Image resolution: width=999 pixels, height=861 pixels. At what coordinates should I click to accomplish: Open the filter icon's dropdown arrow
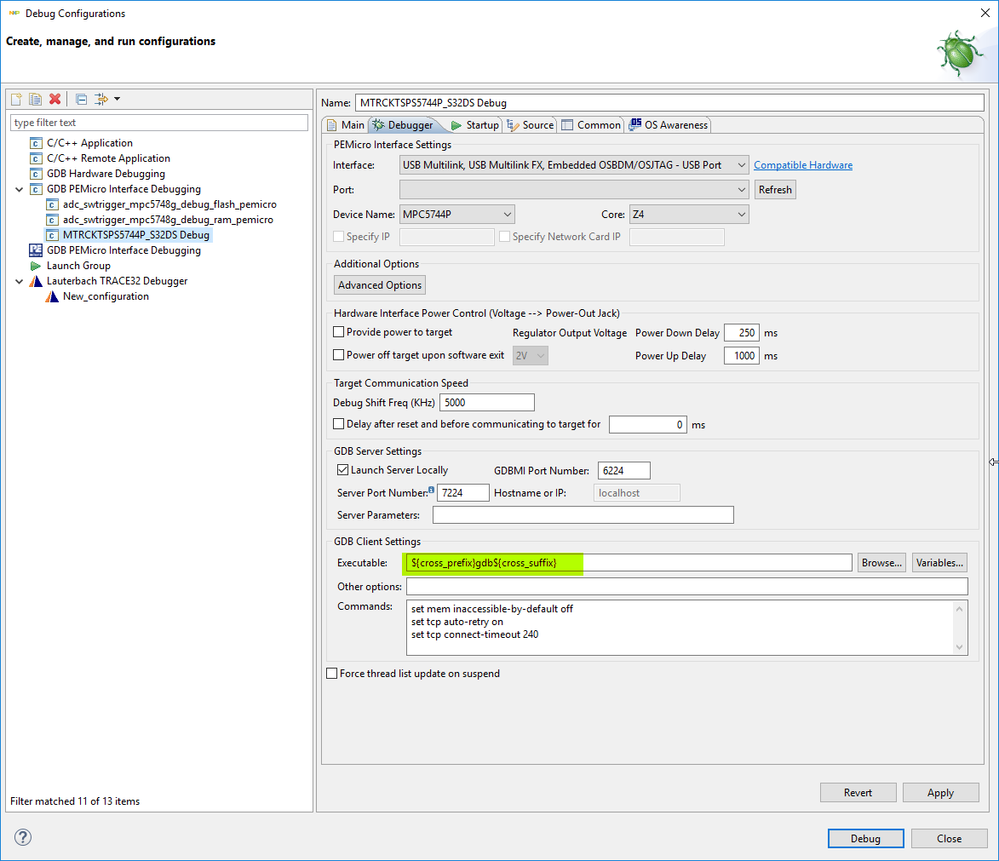(117, 99)
